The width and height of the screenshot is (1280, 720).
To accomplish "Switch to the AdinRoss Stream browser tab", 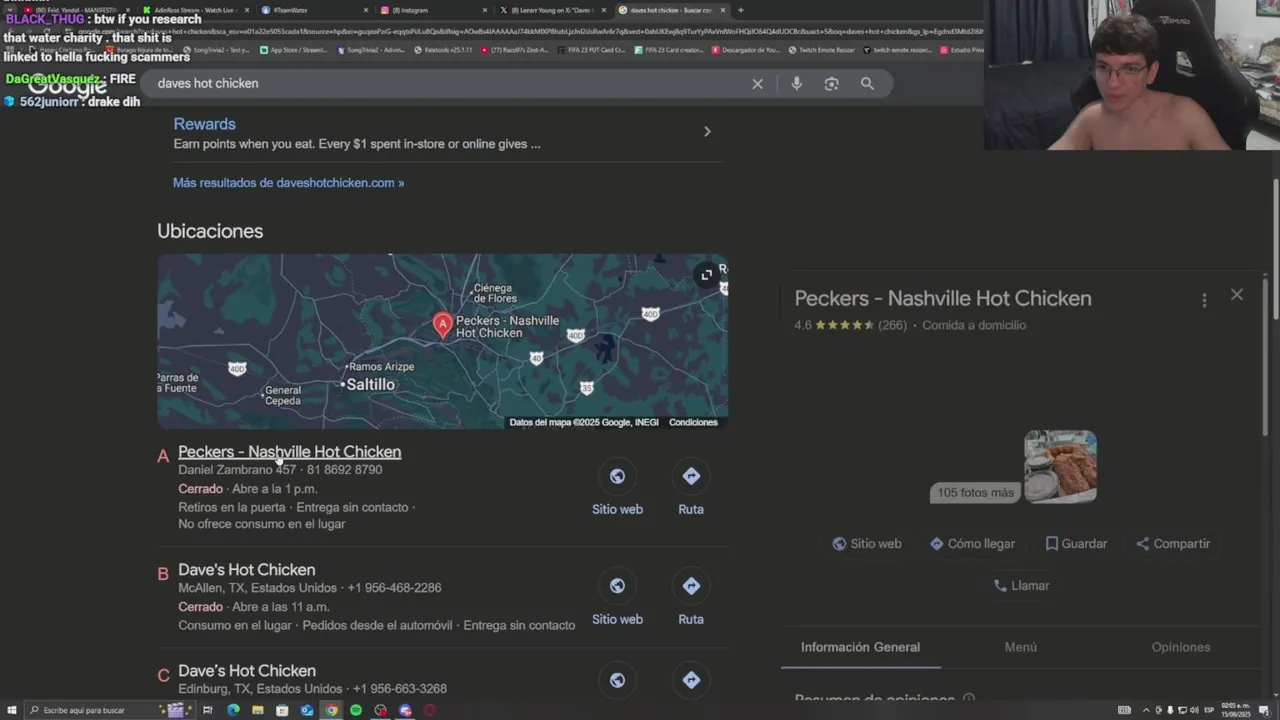I will click(195, 10).
